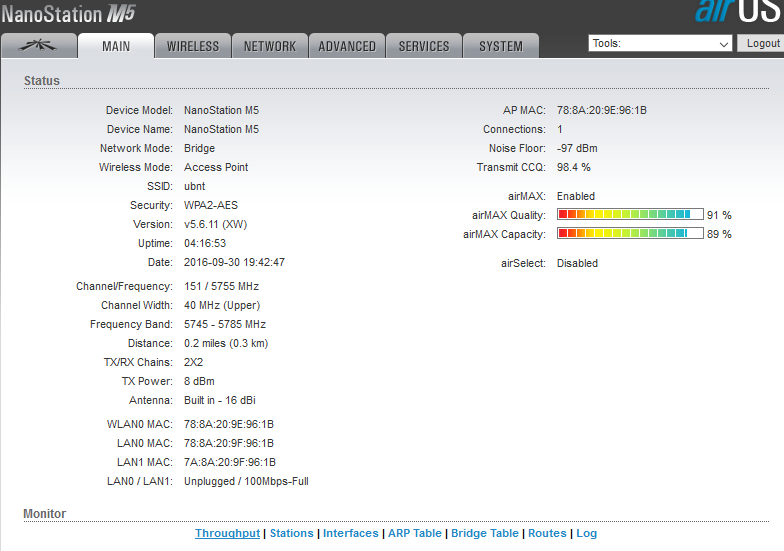784x551 pixels.
Task: Select the Security value WPA2-AES
Action: point(211,205)
